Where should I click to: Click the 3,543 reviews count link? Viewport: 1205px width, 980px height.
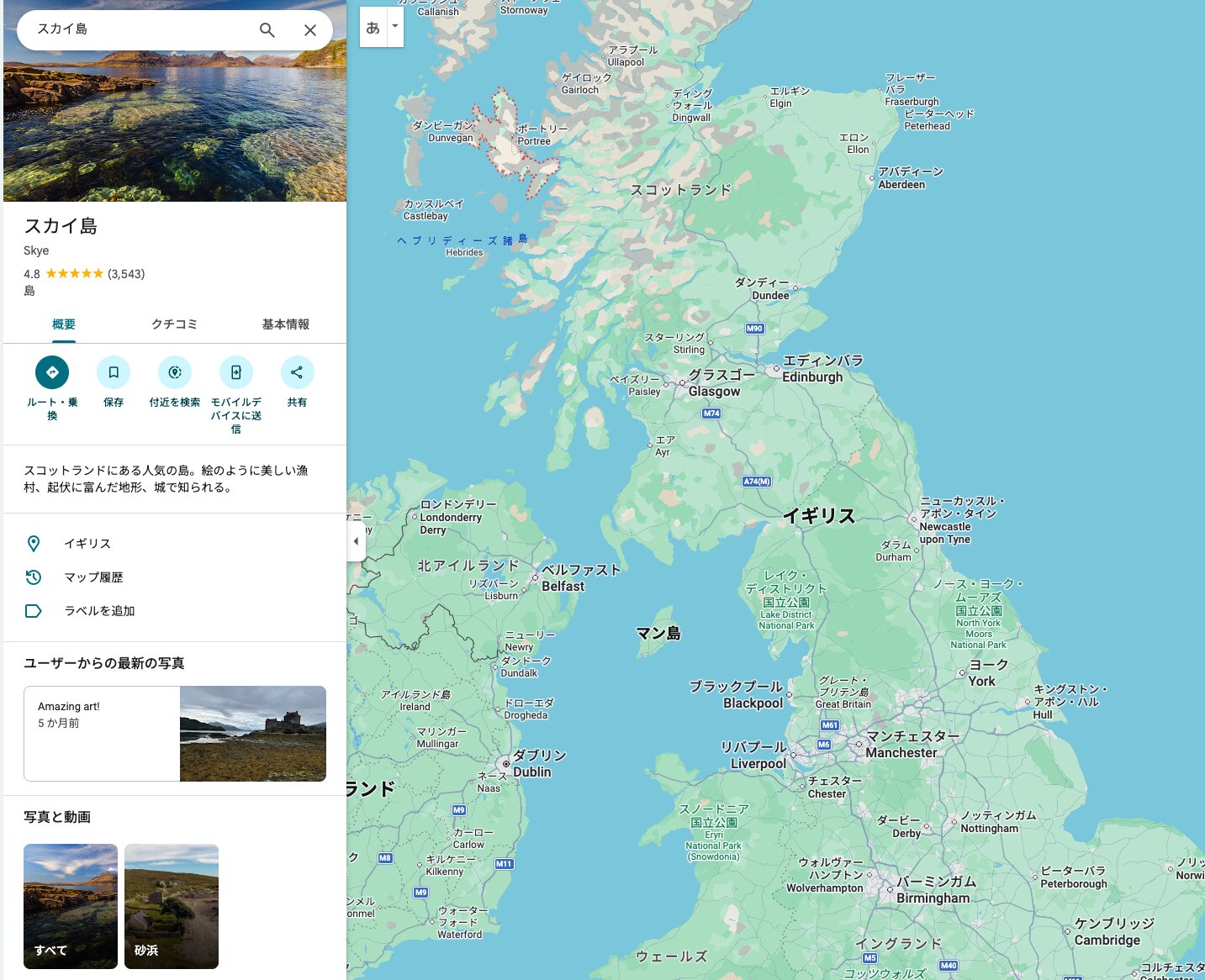tap(126, 274)
